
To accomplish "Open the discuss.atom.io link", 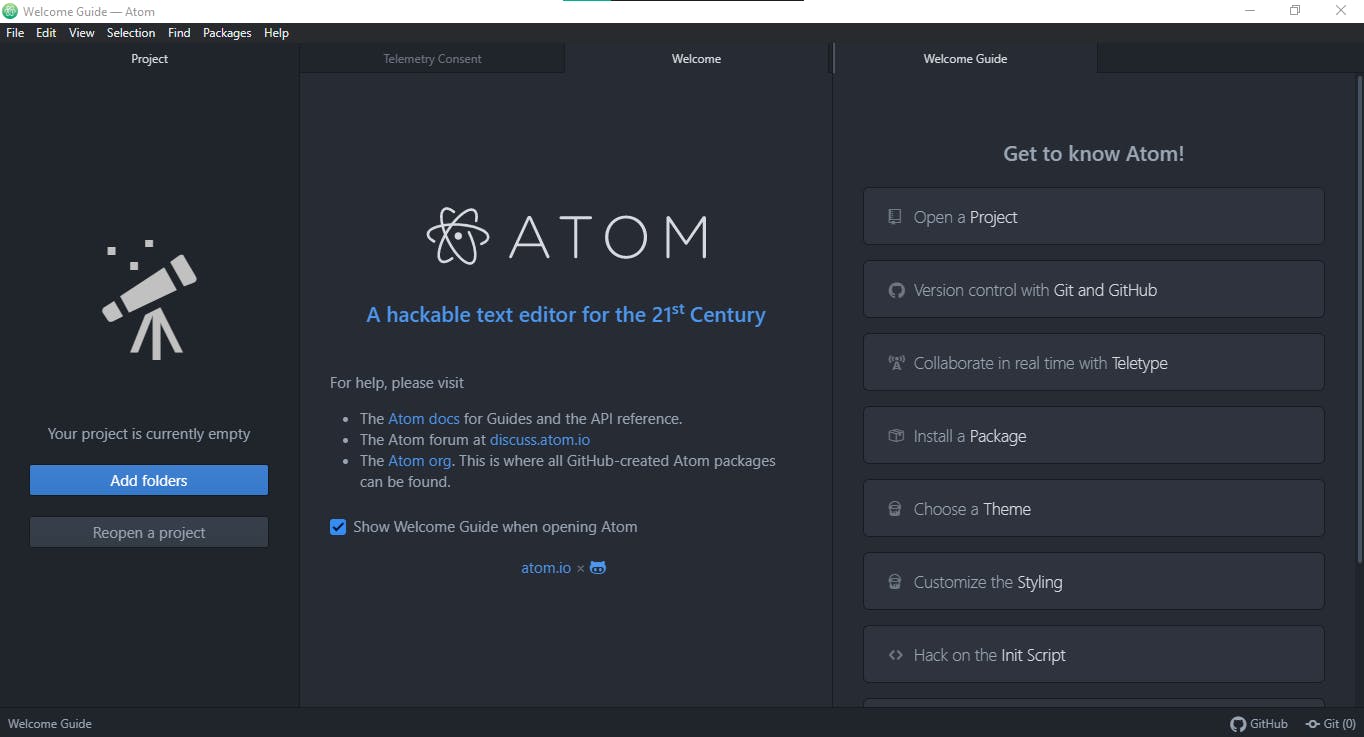I will pos(540,440).
